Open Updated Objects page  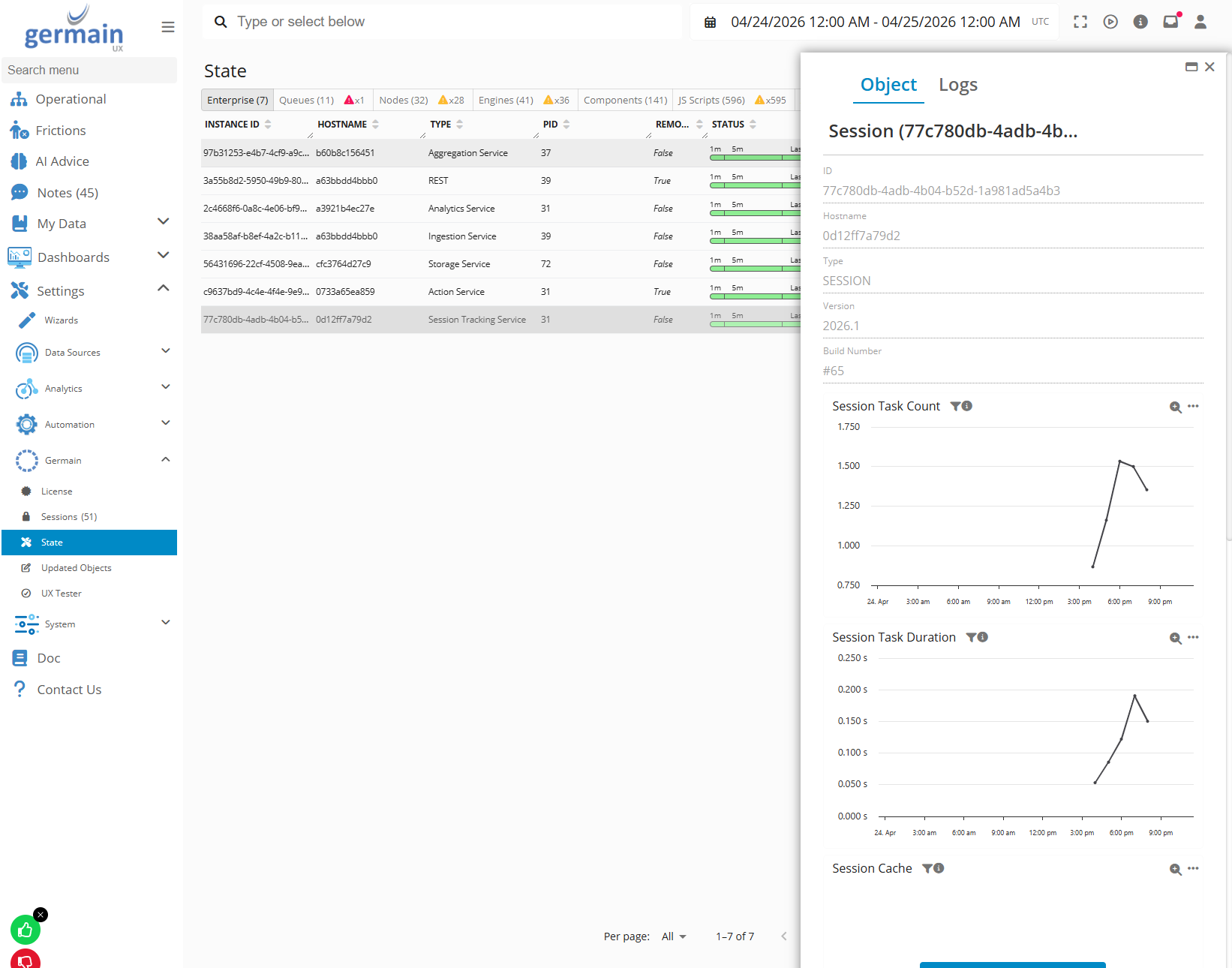[x=76, y=568]
